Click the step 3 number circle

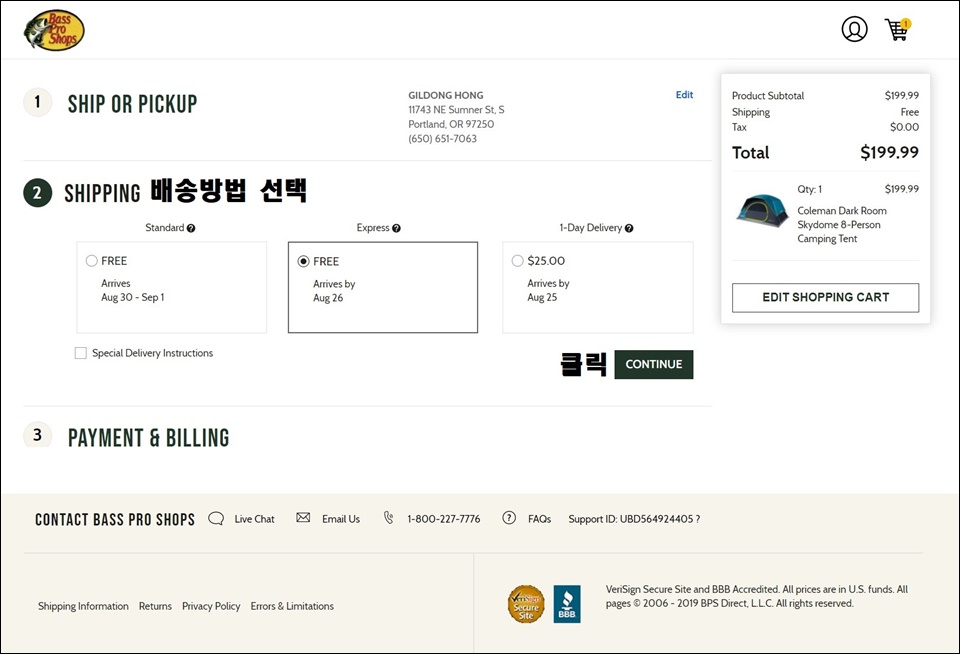37,435
